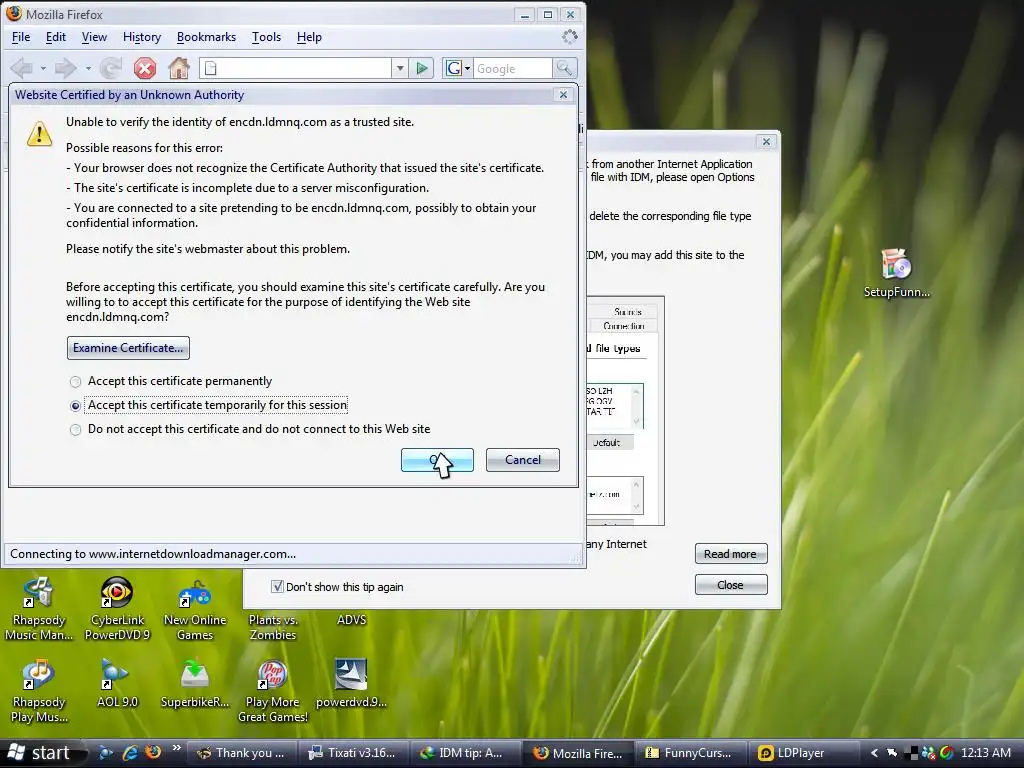The width and height of the screenshot is (1024, 768).
Task: Switch to Tixati v3.16 taskbar window
Action: pyautogui.click(x=353, y=753)
